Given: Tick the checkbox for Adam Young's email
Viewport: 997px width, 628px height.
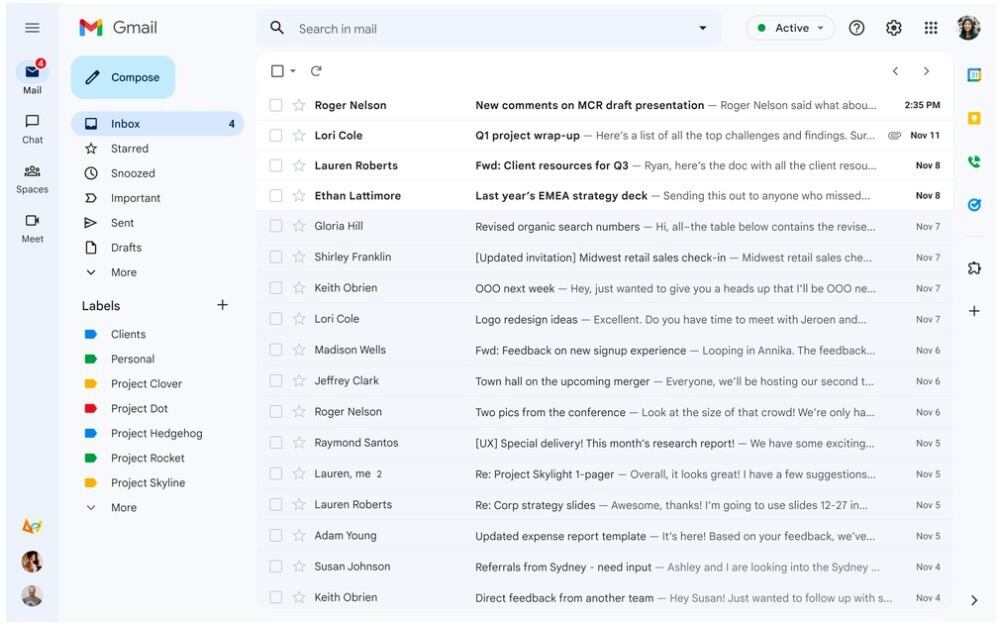Looking at the screenshot, I should point(276,536).
